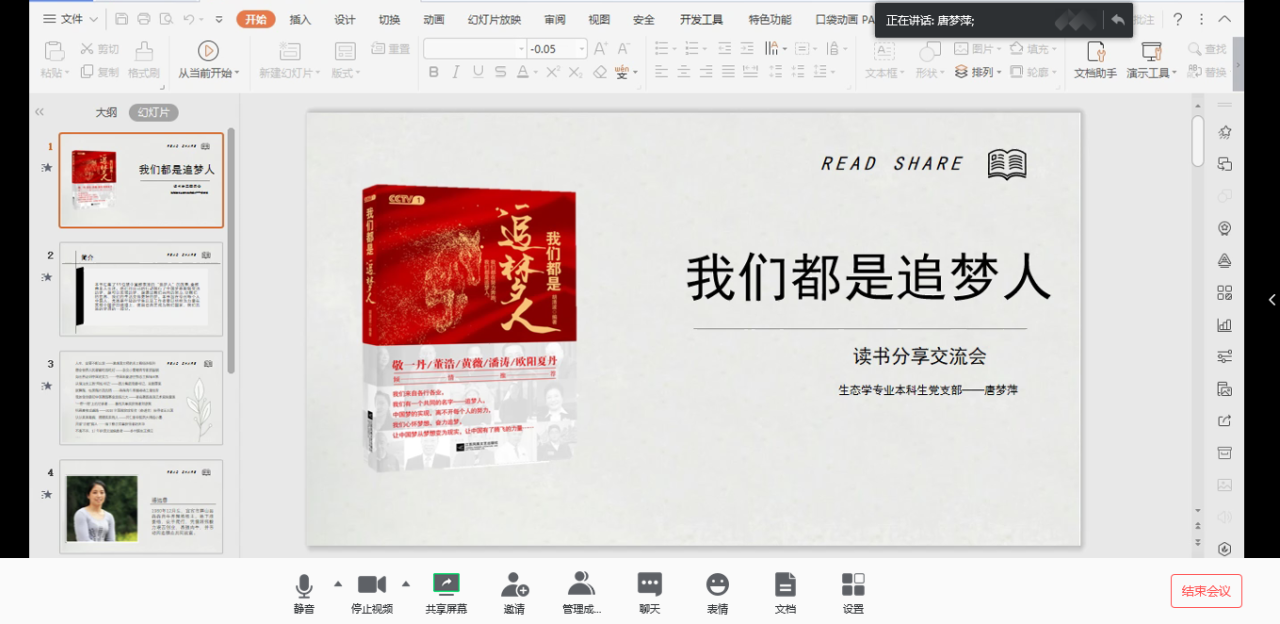Toggle bold text formatting
Viewport: 1280px width, 624px height.
pos(433,72)
